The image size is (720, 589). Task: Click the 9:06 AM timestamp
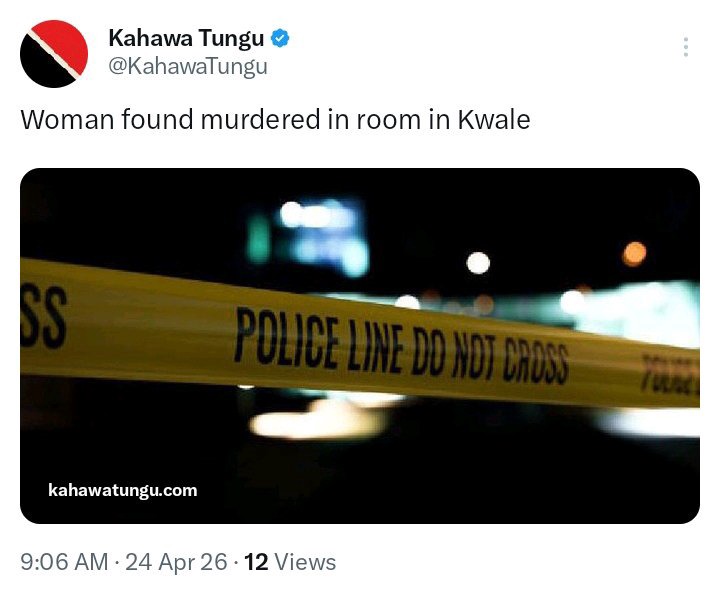(x=64, y=562)
